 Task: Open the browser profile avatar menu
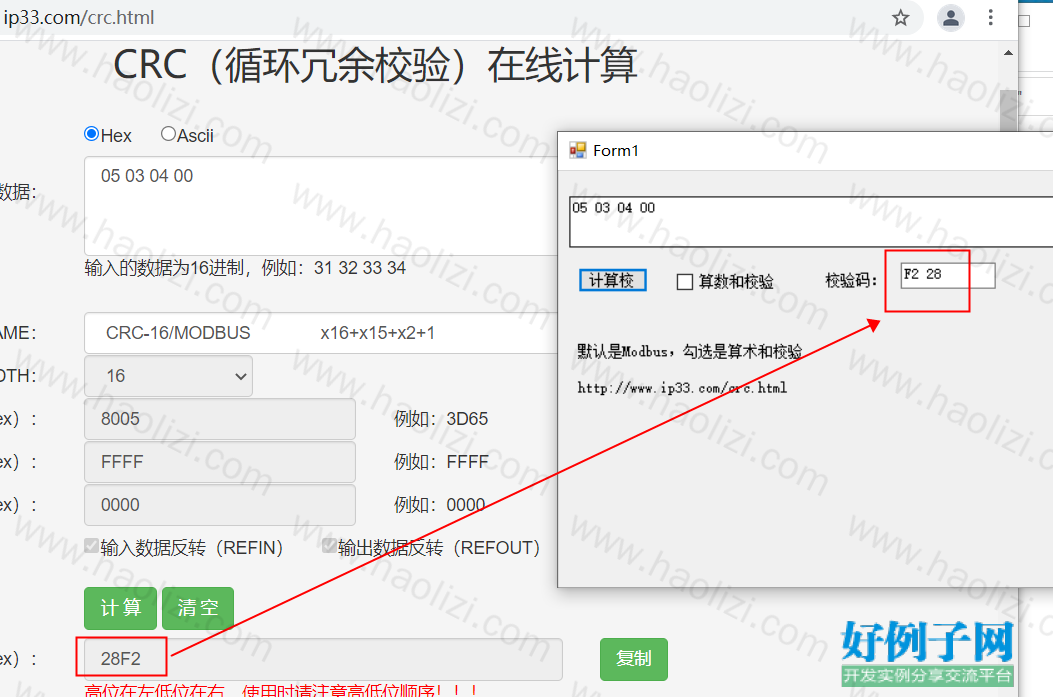[x=951, y=17]
